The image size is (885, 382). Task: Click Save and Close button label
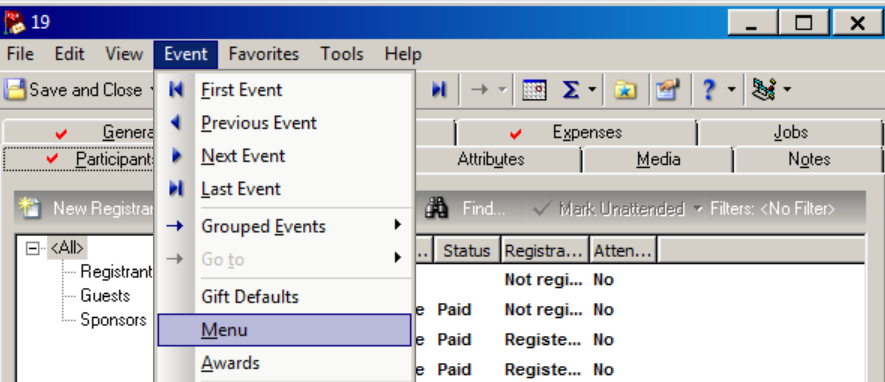[x=86, y=90]
